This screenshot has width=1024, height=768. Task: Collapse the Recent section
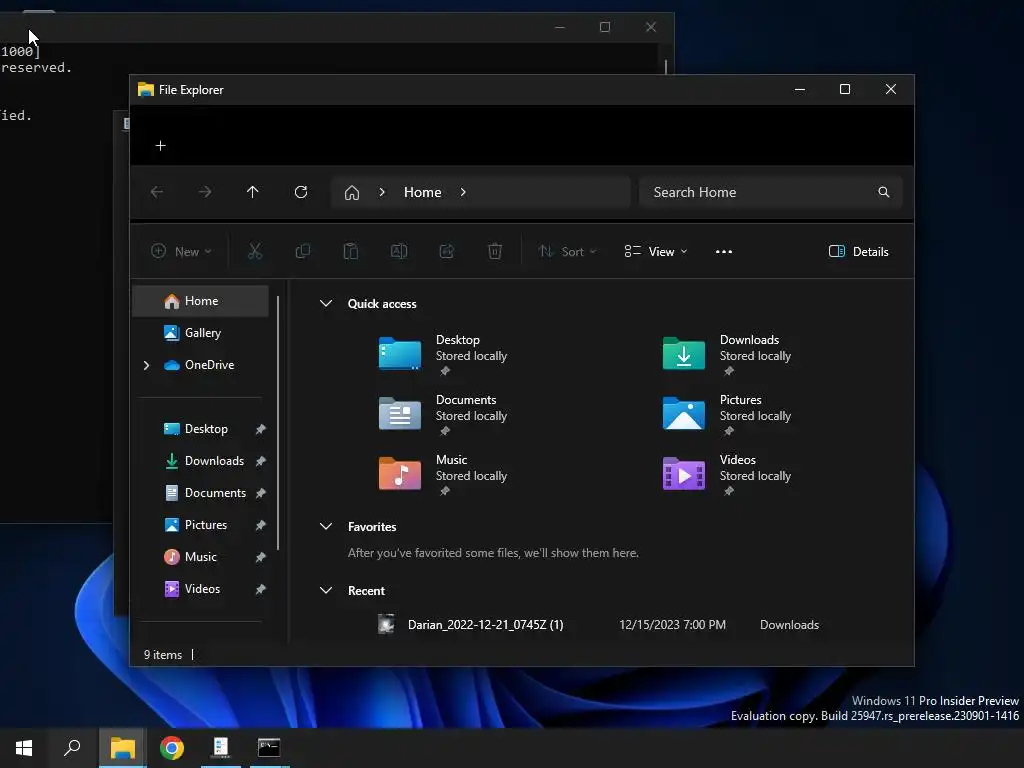point(326,590)
